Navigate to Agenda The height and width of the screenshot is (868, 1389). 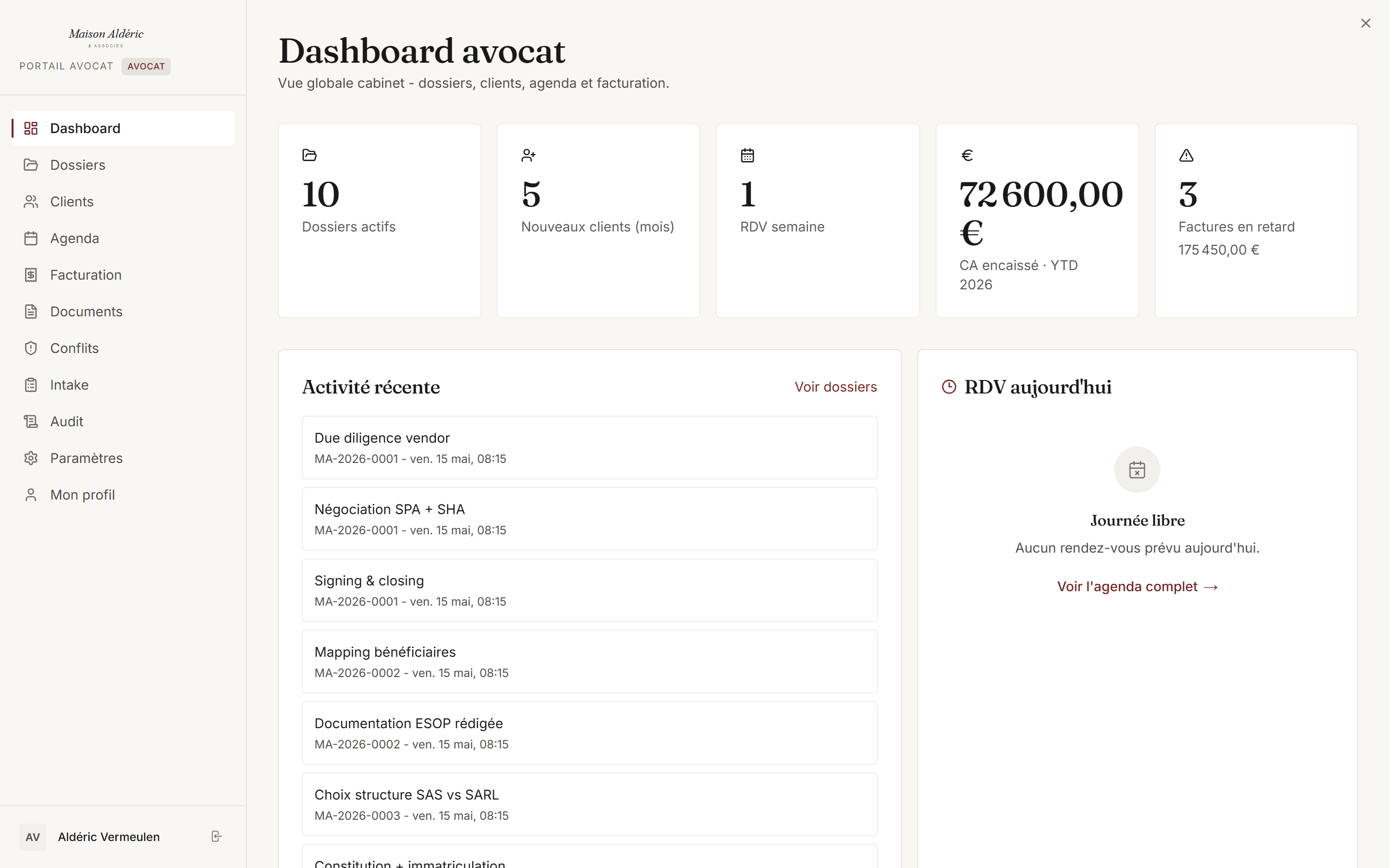click(123, 238)
